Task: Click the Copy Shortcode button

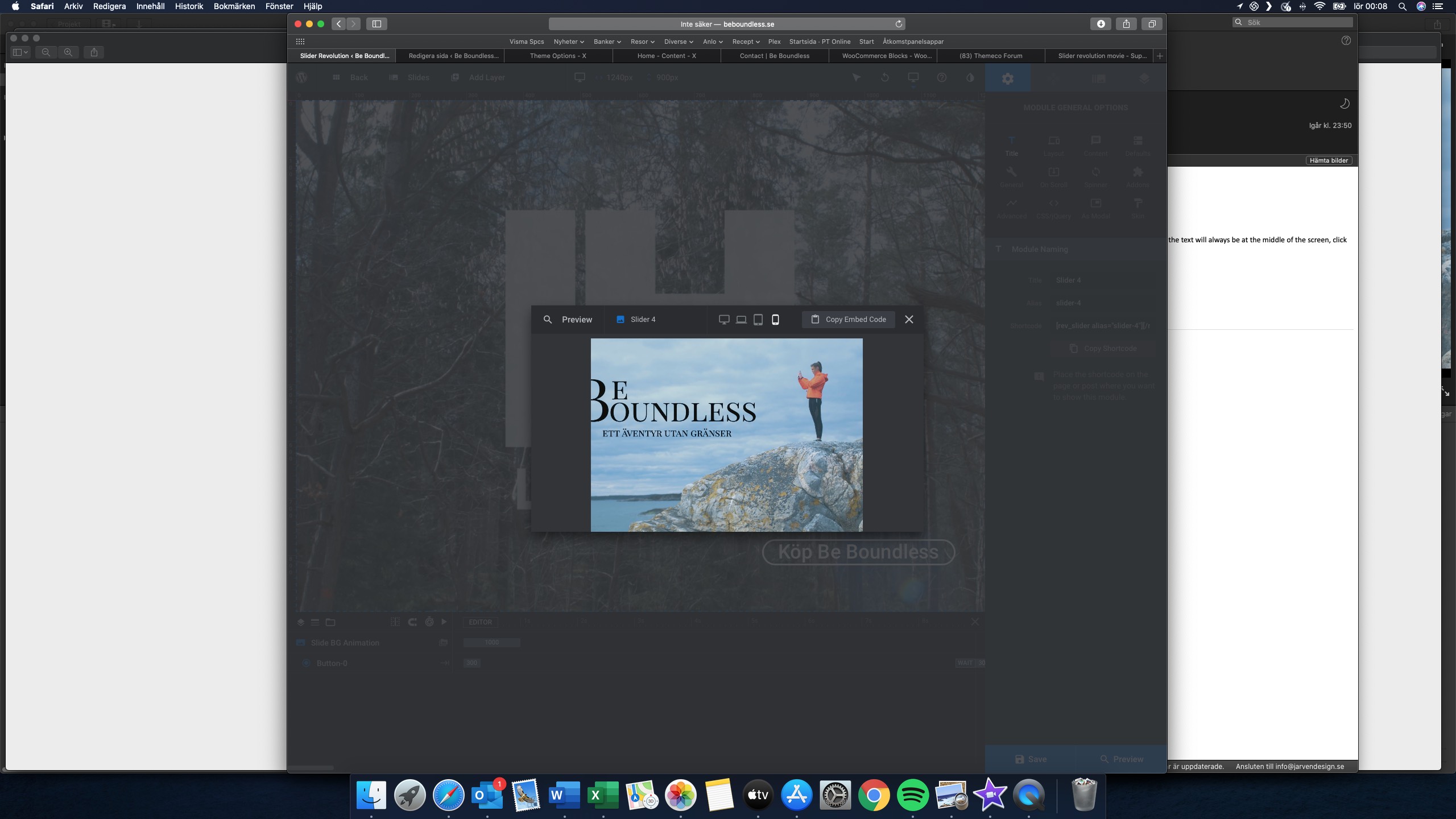Action: (1103, 348)
